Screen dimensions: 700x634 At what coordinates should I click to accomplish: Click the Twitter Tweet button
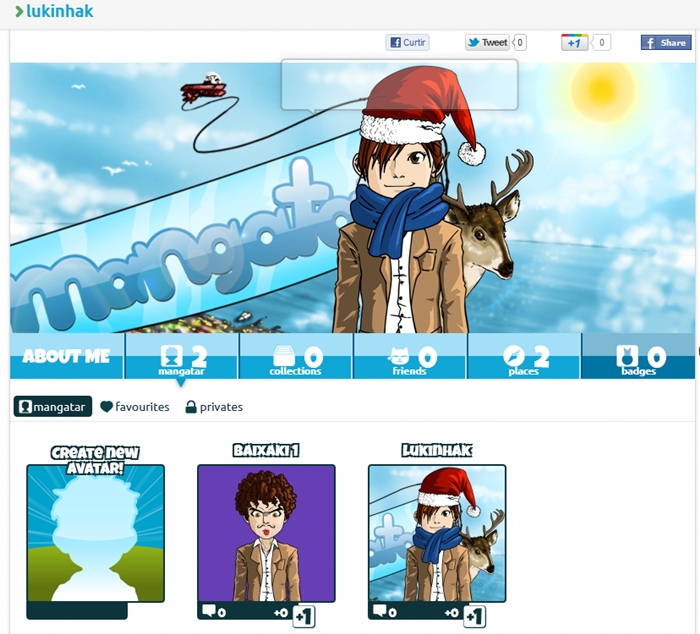click(x=487, y=42)
